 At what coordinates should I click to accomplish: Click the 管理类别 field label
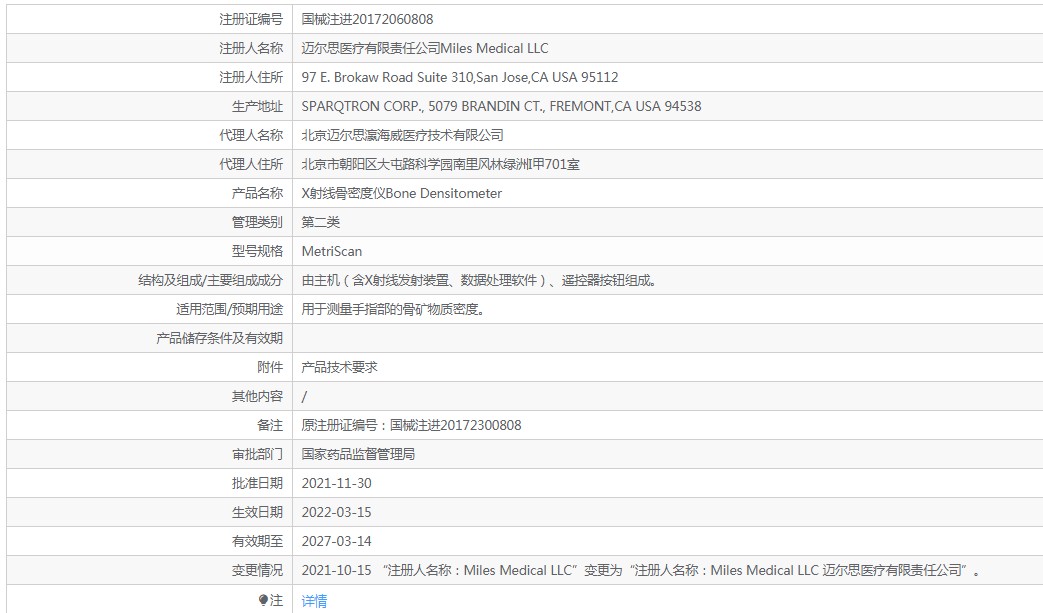257,222
